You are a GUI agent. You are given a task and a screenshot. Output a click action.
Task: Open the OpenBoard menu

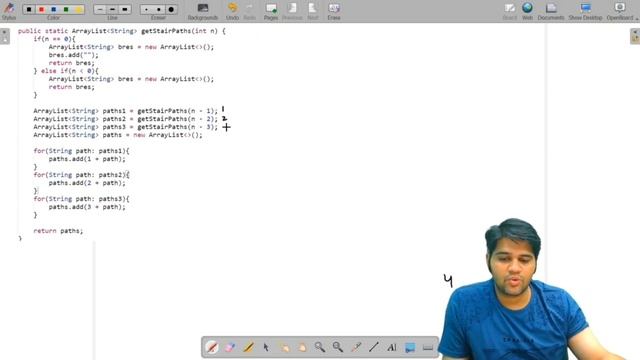coord(621,11)
